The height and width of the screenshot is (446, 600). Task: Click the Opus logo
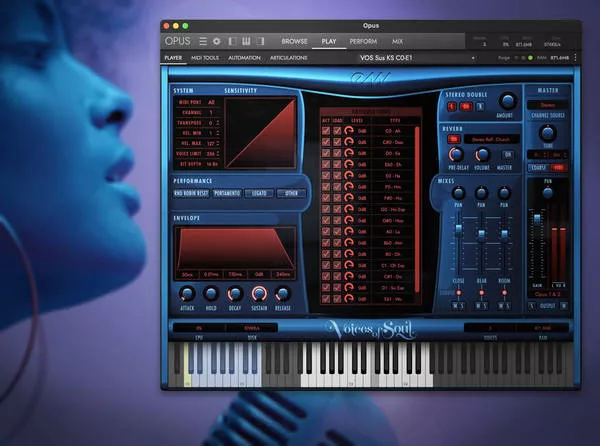tap(178, 41)
